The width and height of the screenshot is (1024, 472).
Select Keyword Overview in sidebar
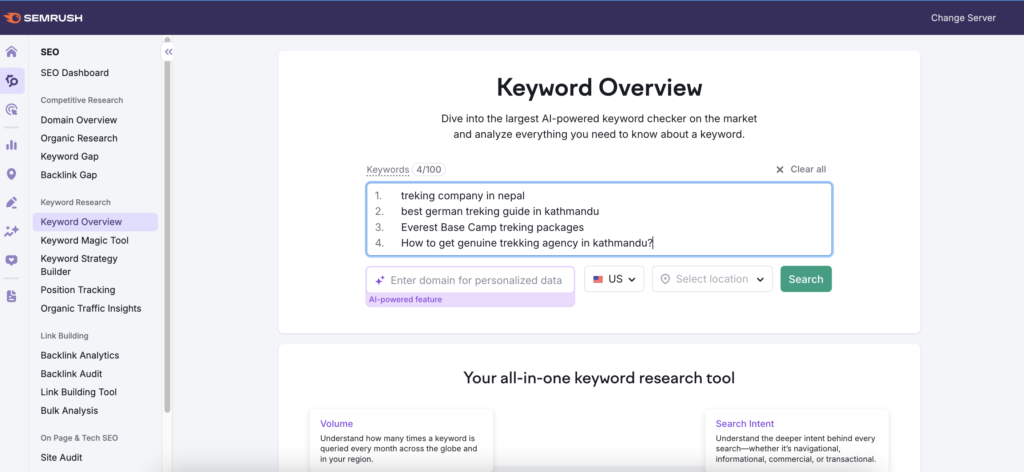95,222
